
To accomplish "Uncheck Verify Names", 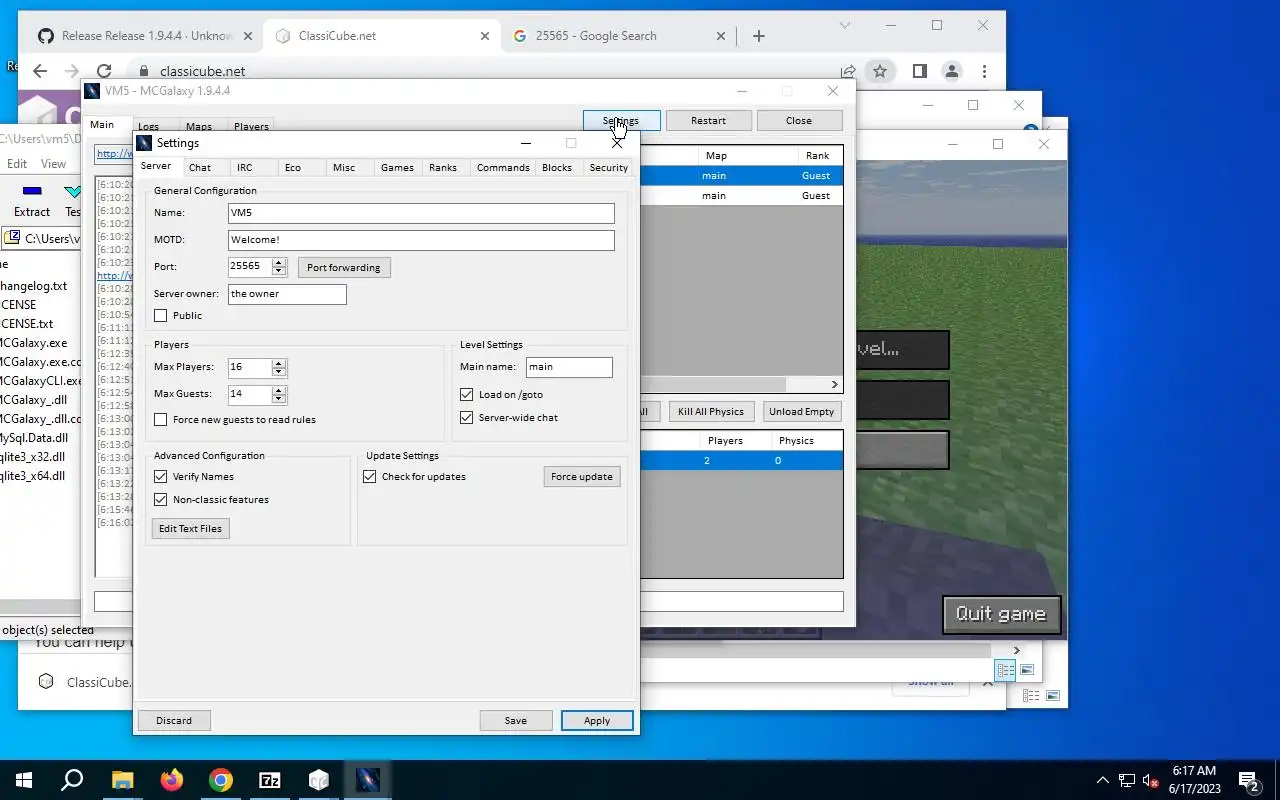I will pos(160,477).
